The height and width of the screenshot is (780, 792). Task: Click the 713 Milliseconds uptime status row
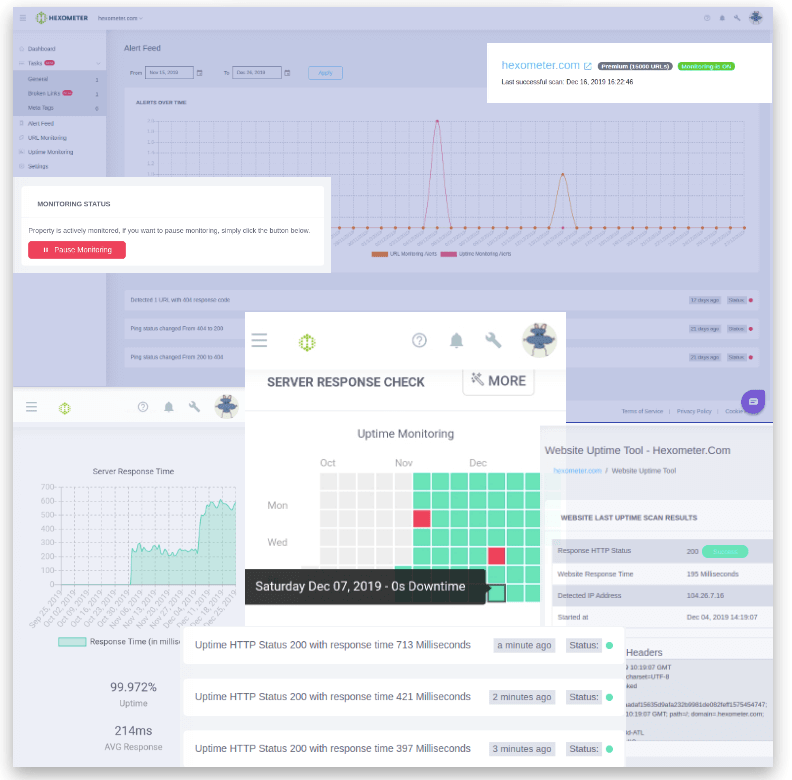404,645
